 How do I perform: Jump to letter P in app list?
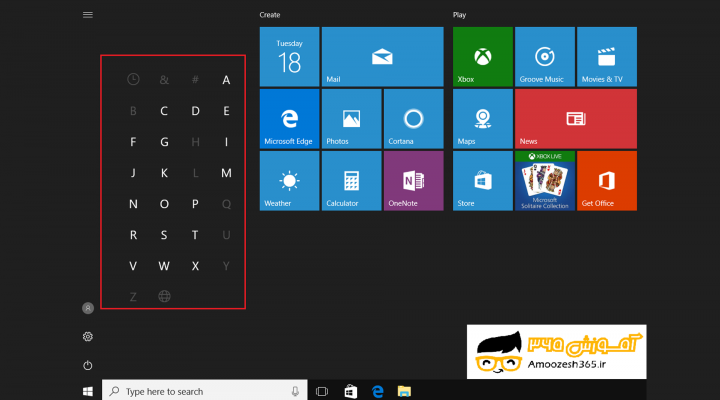(x=195, y=204)
